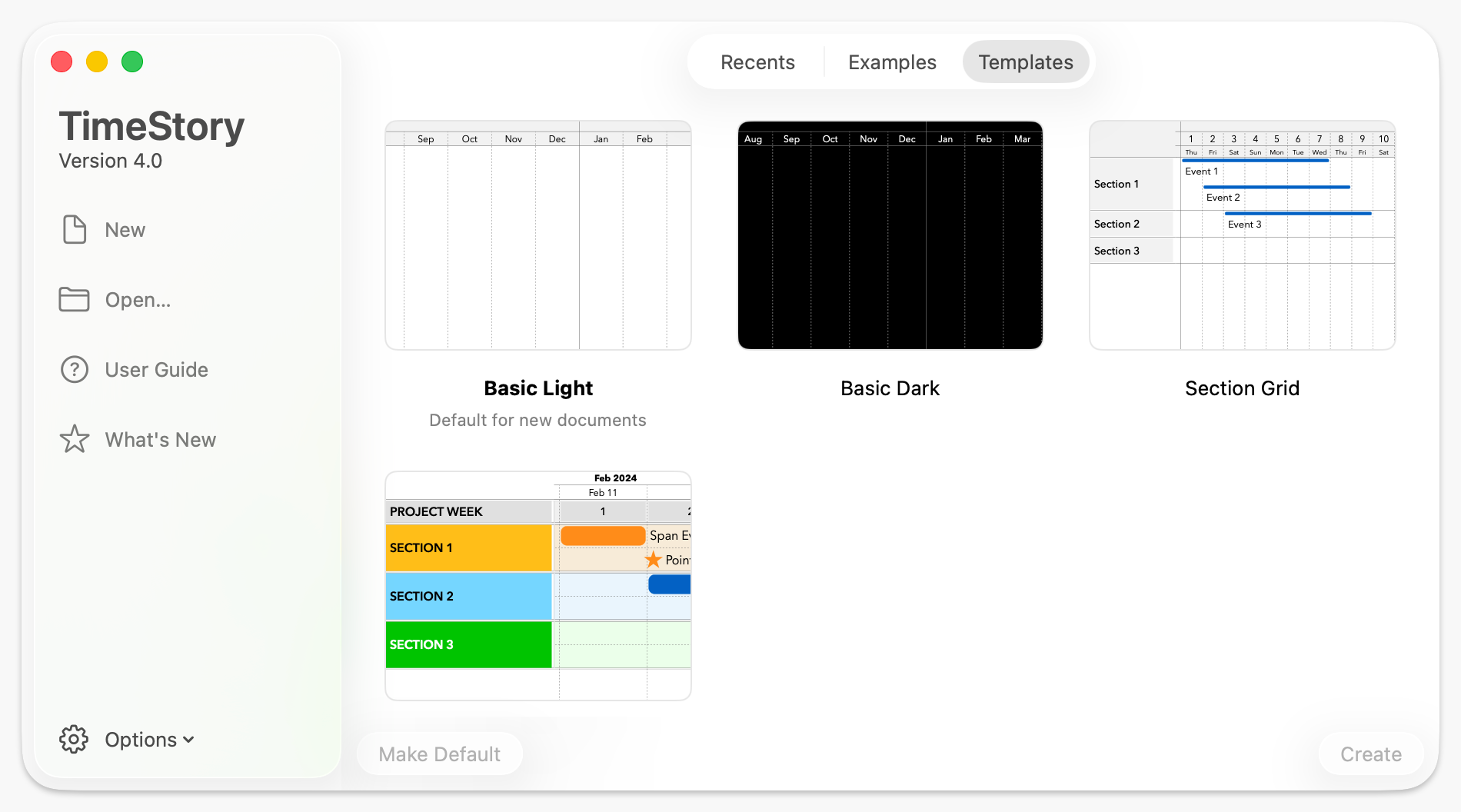Screen dimensions: 1461x812
Task: Open the User Guide from the sidebar
Action: pos(156,369)
